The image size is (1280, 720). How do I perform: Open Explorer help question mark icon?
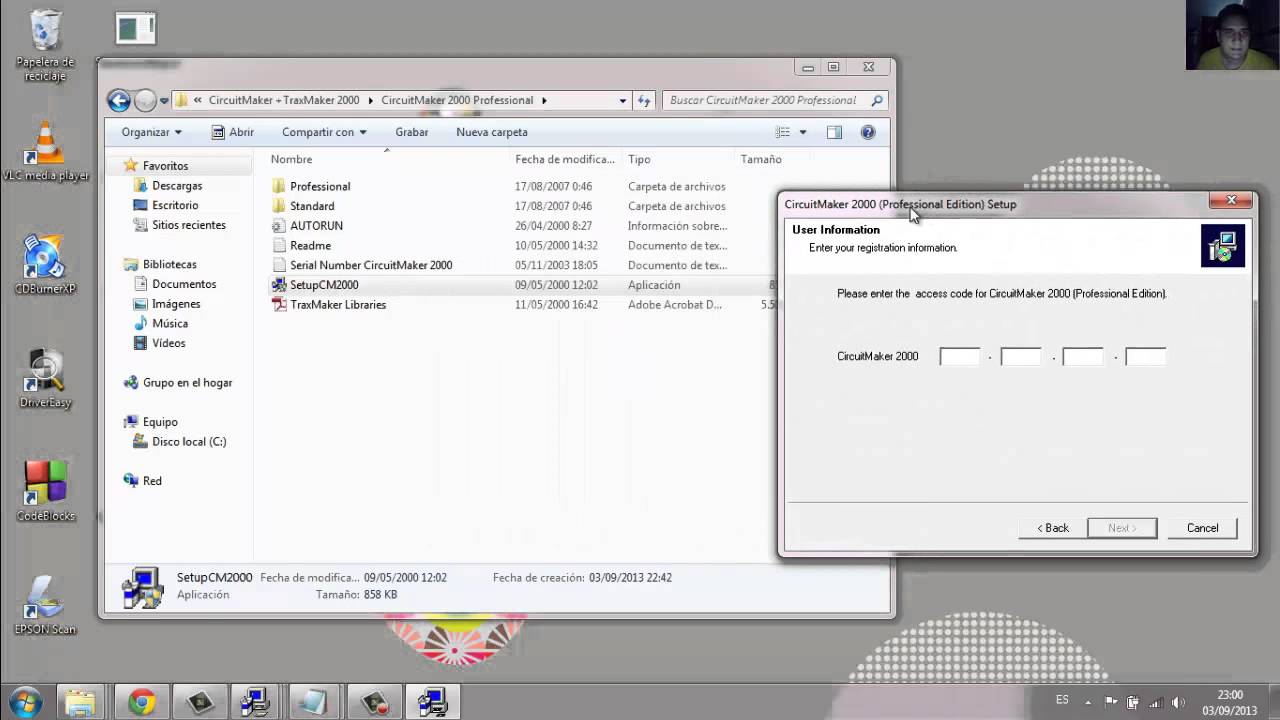[x=868, y=132]
